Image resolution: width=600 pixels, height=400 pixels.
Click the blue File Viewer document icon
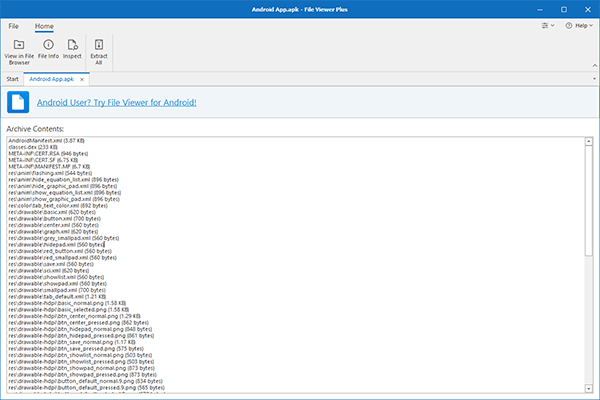coord(18,102)
